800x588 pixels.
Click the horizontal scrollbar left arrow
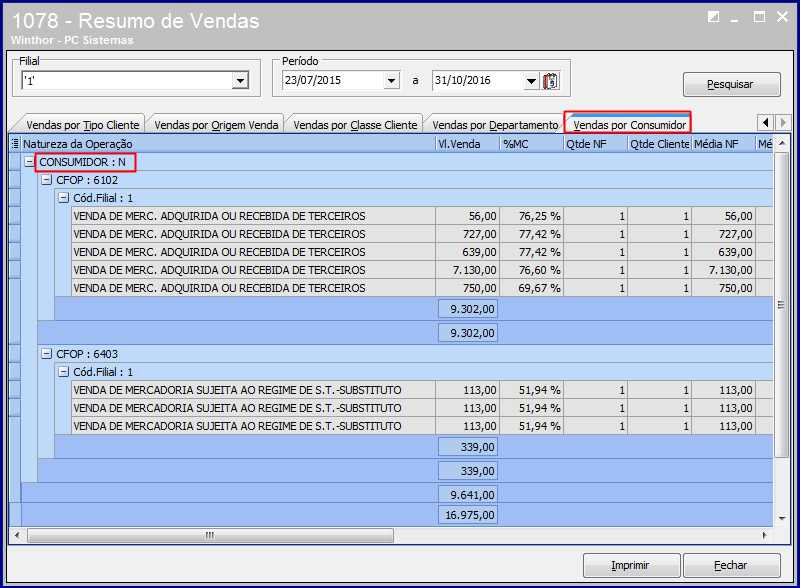click(17, 535)
